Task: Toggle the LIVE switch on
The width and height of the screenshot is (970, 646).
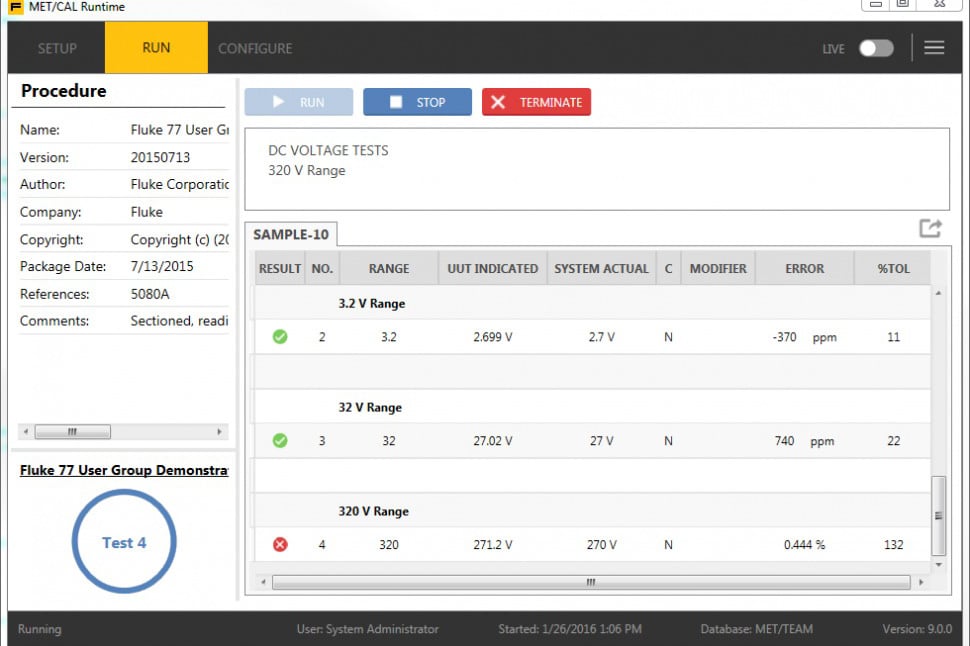Action: tap(876, 47)
